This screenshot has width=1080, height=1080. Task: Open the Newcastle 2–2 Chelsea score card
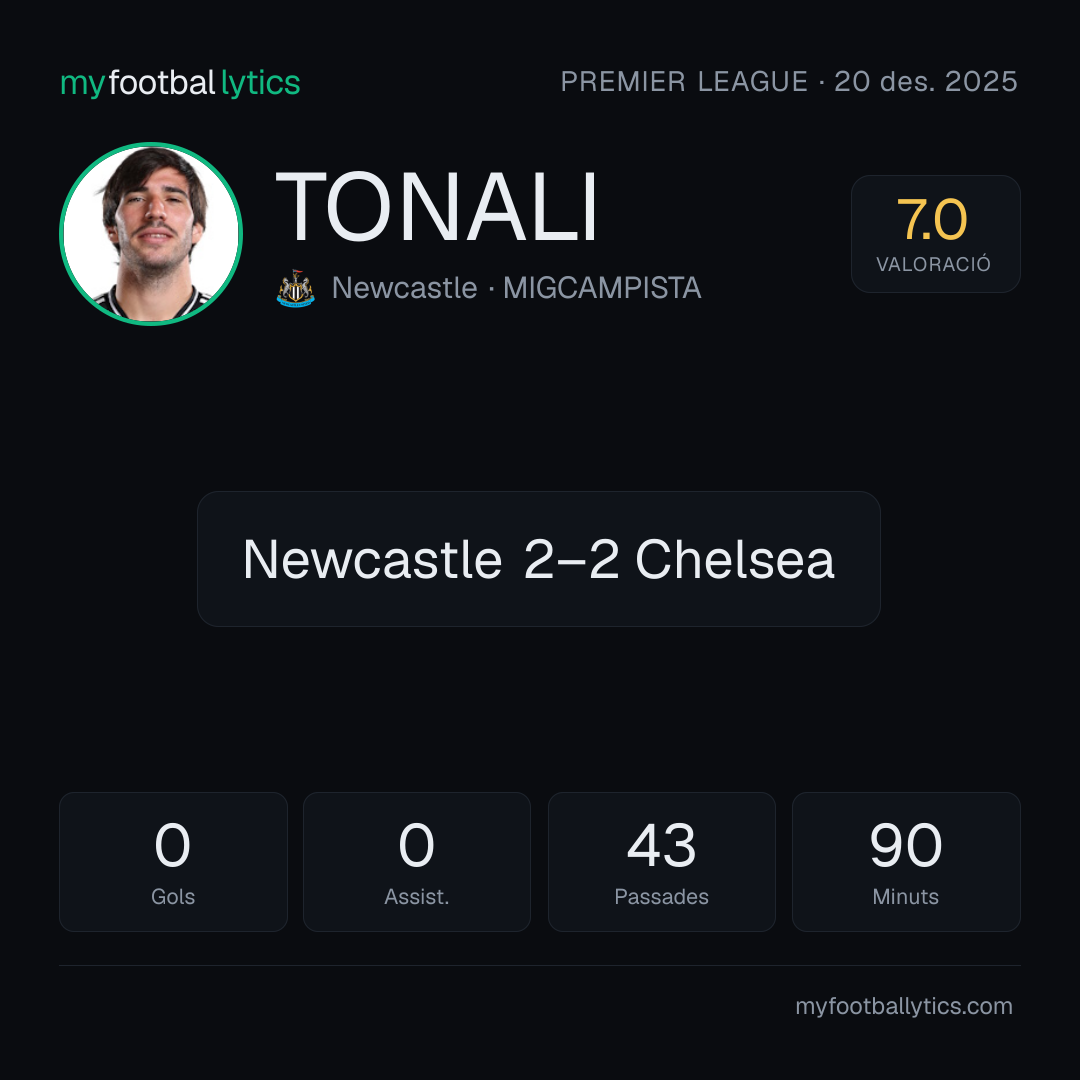[x=539, y=559]
